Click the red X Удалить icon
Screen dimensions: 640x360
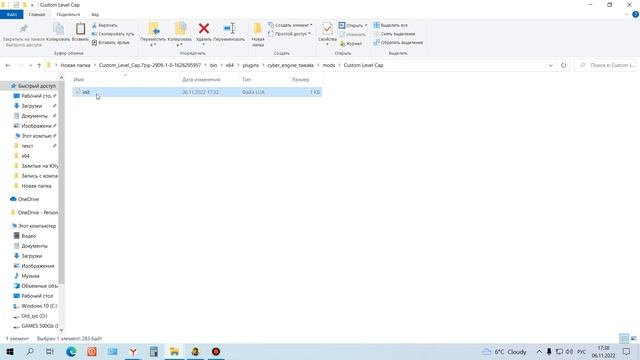point(204,28)
